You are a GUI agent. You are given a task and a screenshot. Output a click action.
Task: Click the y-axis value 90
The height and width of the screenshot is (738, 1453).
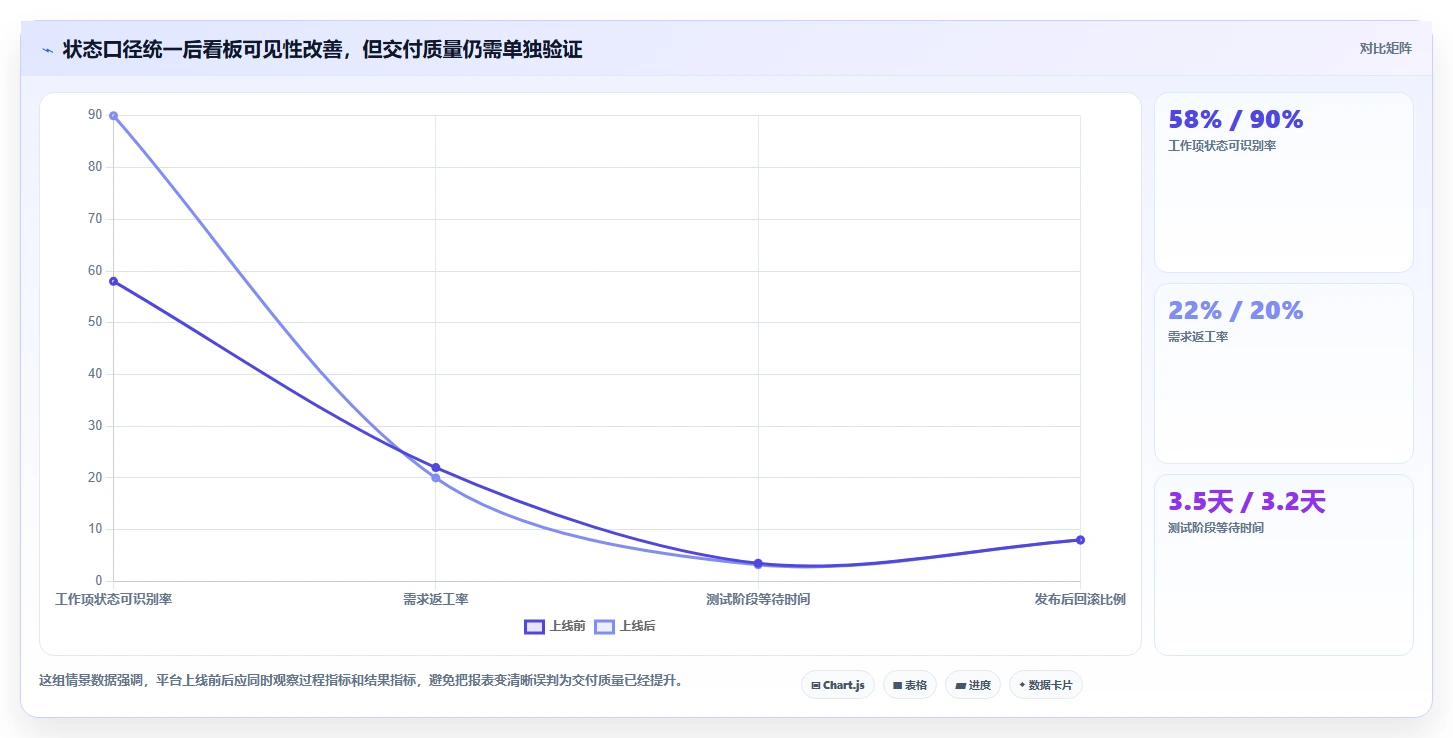click(95, 115)
